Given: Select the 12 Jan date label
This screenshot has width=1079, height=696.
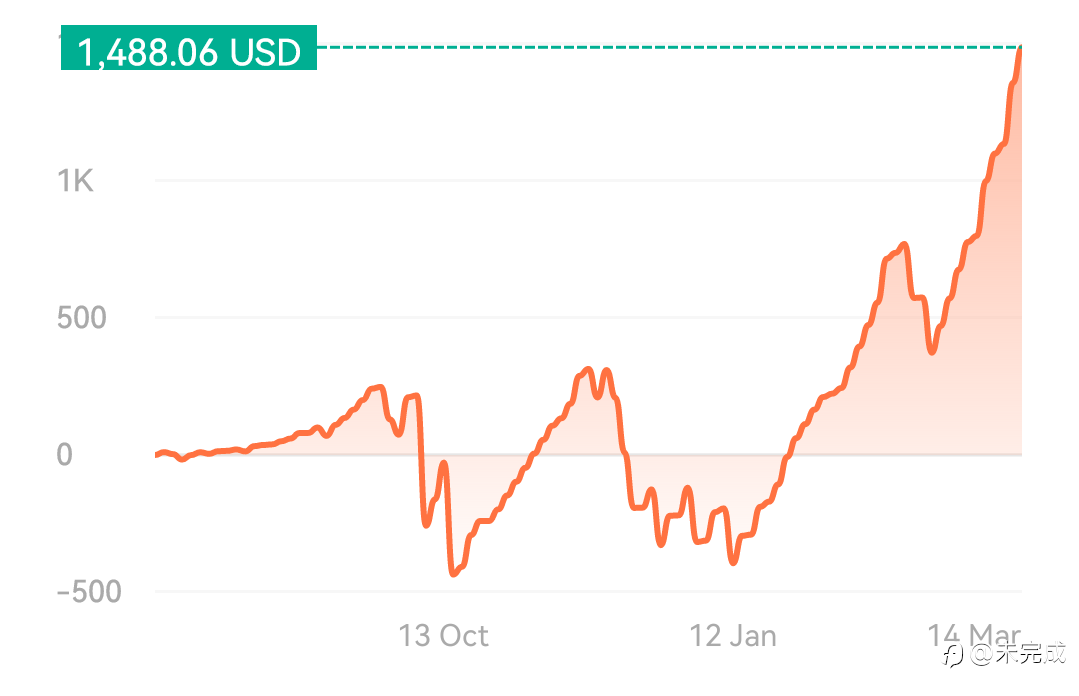Looking at the screenshot, I should click(x=733, y=636).
